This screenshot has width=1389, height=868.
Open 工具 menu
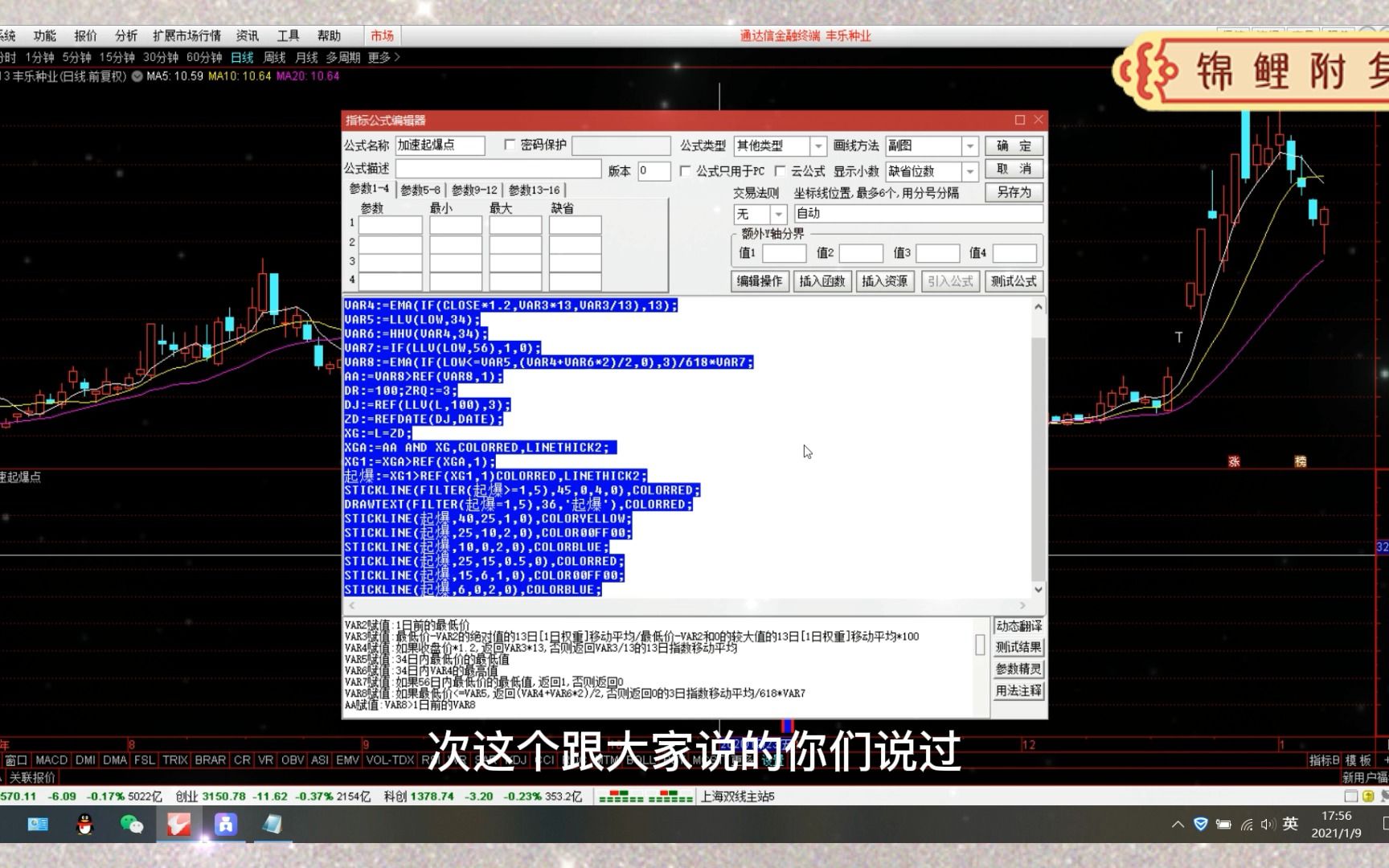tap(288, 35)
